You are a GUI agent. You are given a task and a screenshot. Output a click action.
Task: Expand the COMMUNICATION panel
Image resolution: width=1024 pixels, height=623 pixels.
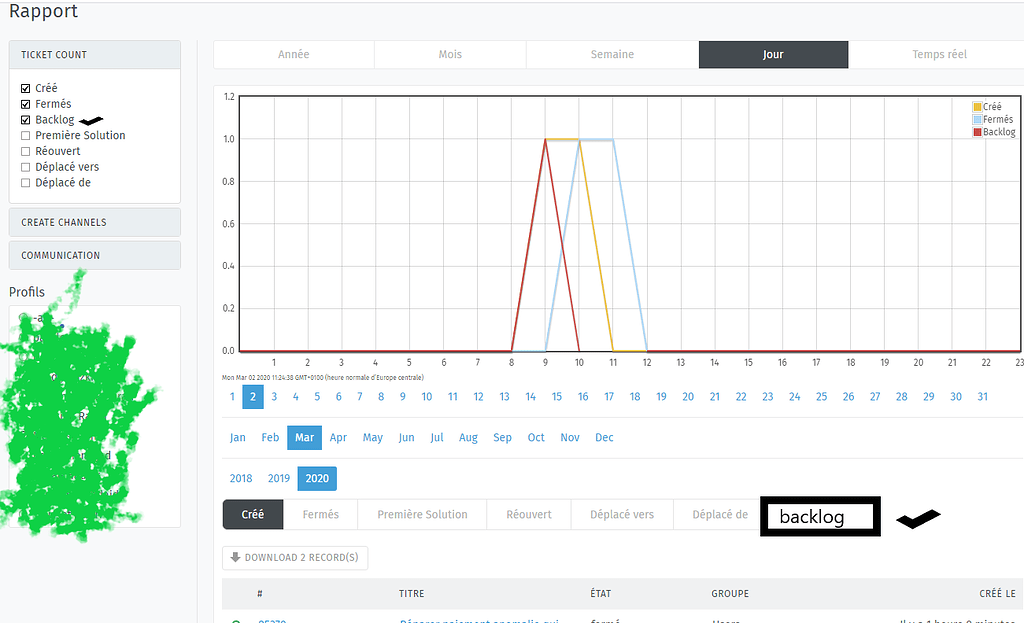tap(94, 255)
